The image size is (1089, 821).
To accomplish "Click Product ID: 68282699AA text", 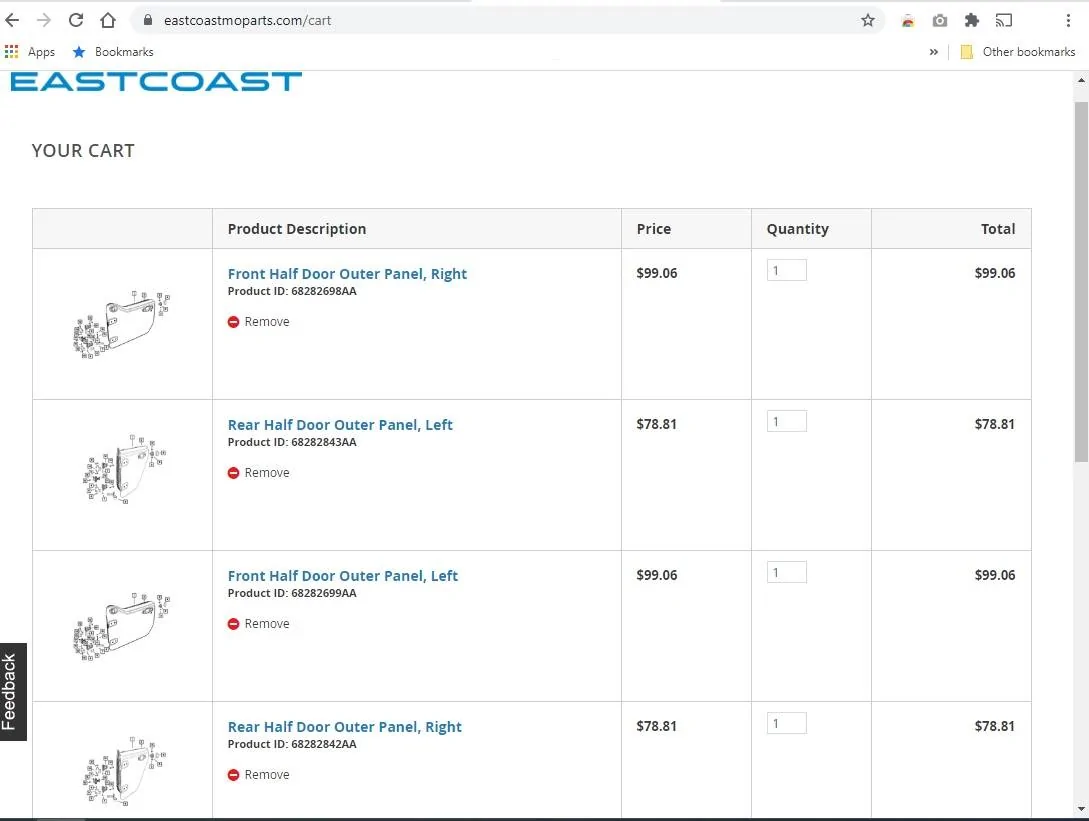I will click(x=292, y=593).
